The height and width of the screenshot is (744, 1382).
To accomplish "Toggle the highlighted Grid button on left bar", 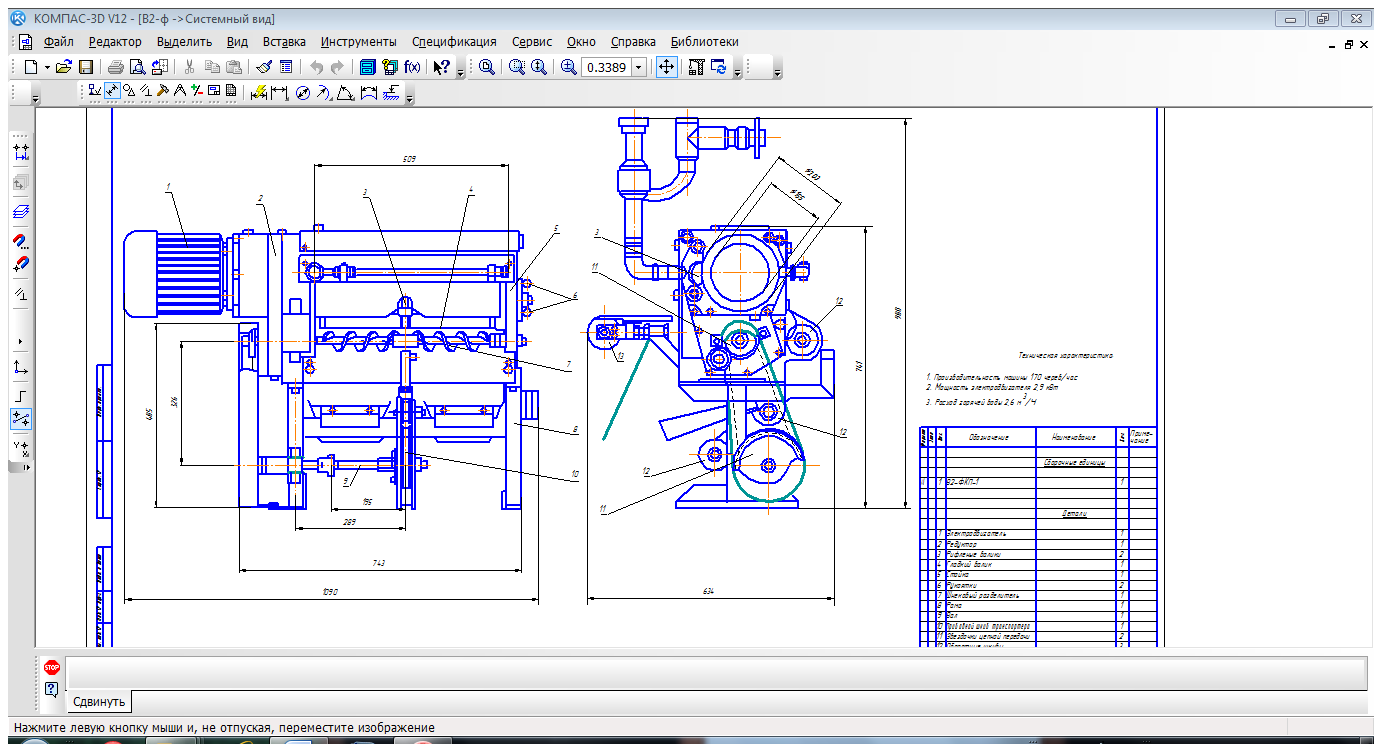I will tap(21, 418).
